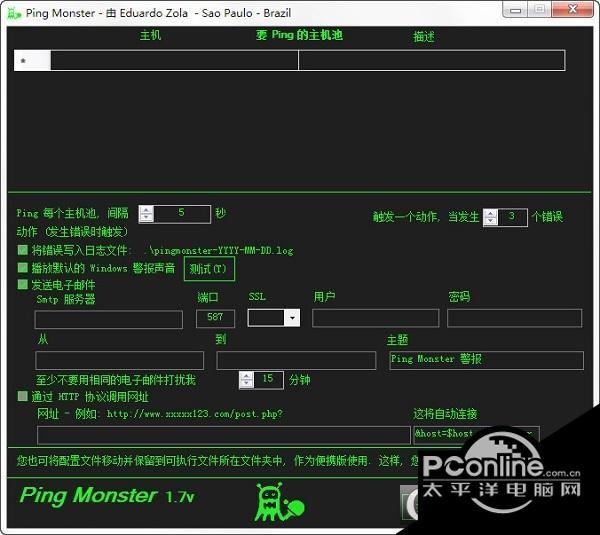Minimize the Ping Monster window
Viewport: 600px width, 535px height.
[515, 10]
